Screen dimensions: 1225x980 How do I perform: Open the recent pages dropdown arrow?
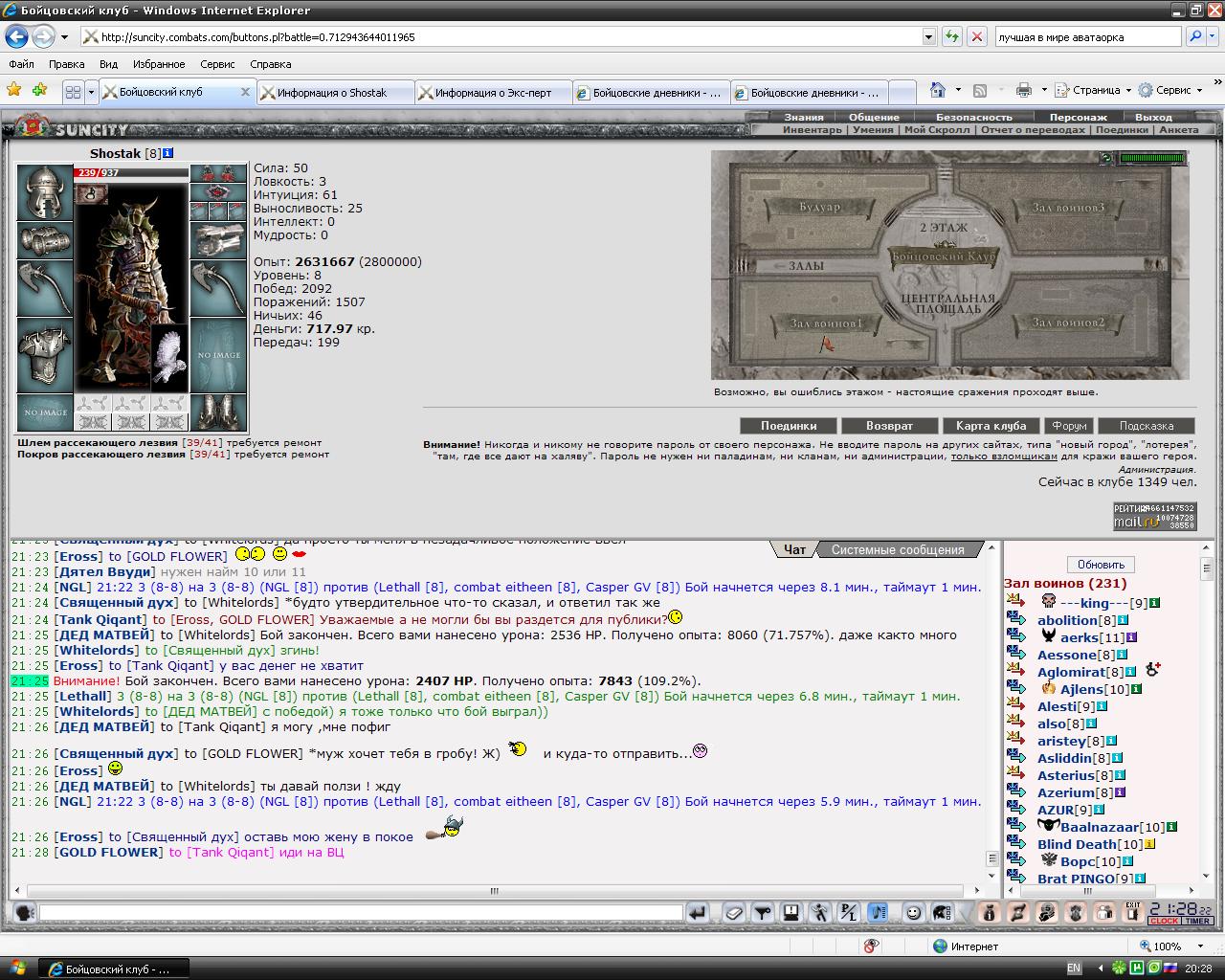(x=64, y=37)
